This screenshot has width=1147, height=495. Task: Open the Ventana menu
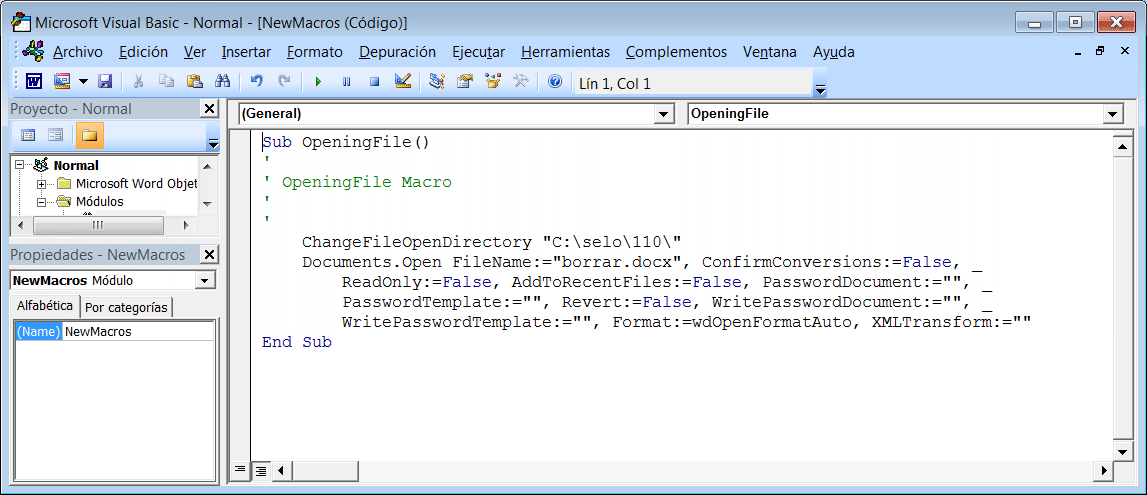pos(770,52)
